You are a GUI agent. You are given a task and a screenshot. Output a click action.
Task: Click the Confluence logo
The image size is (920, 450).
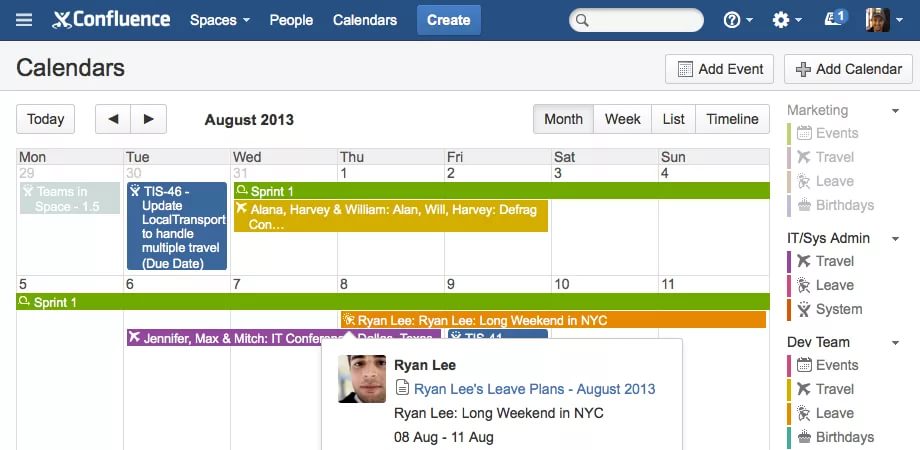coord(111,20)
